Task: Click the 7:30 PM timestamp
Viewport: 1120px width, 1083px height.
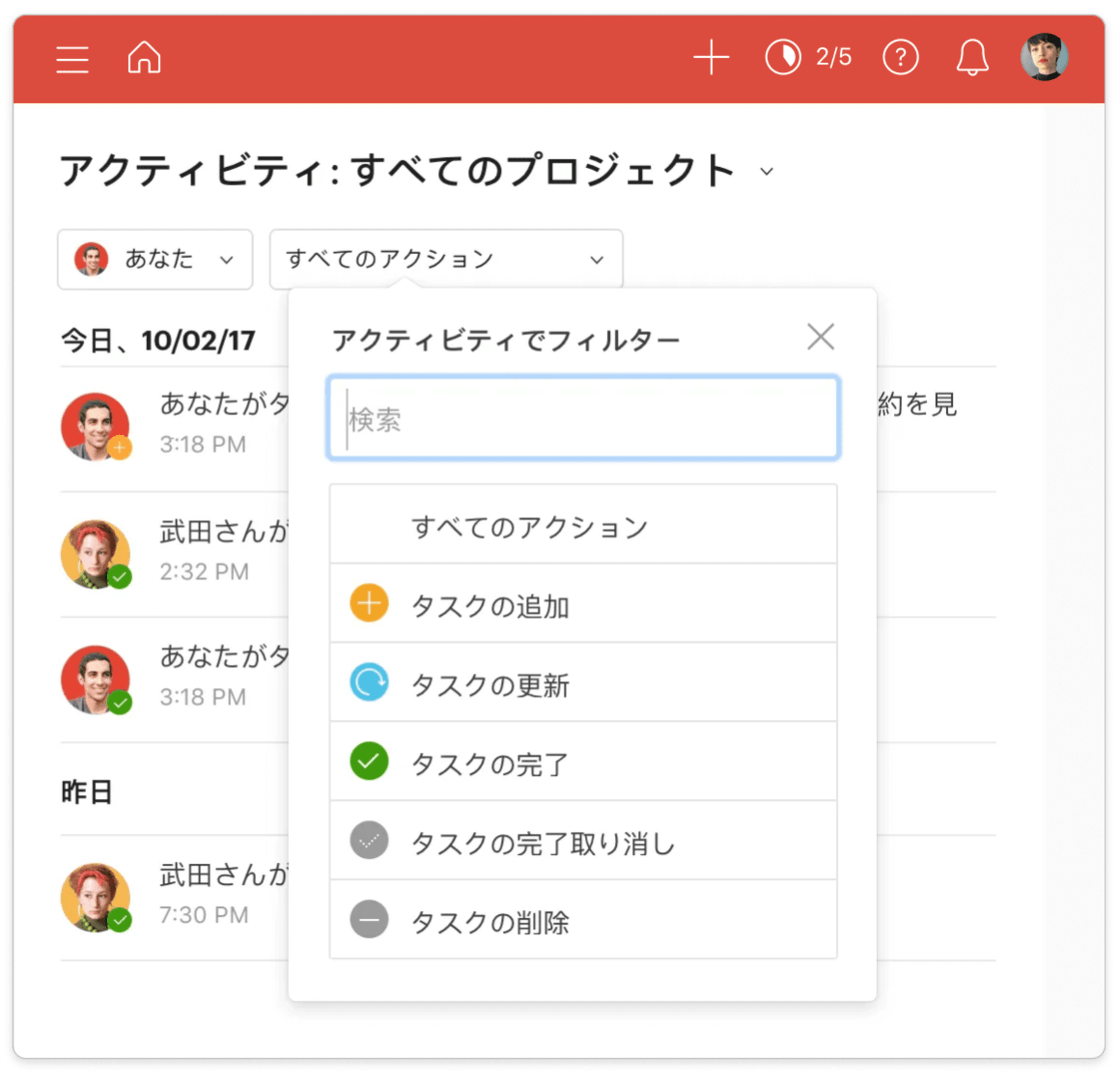Action: point(204,916)
